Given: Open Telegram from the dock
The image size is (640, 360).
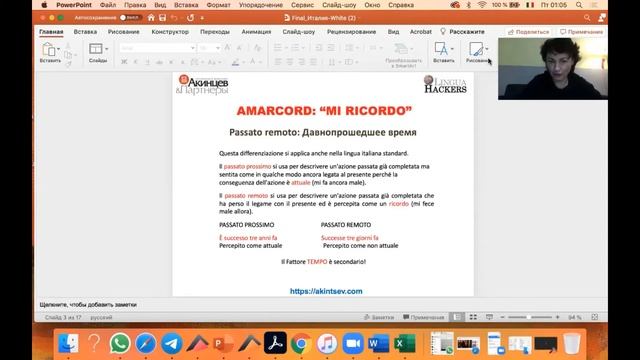Looking at the screenshot, I should point(171,343).
